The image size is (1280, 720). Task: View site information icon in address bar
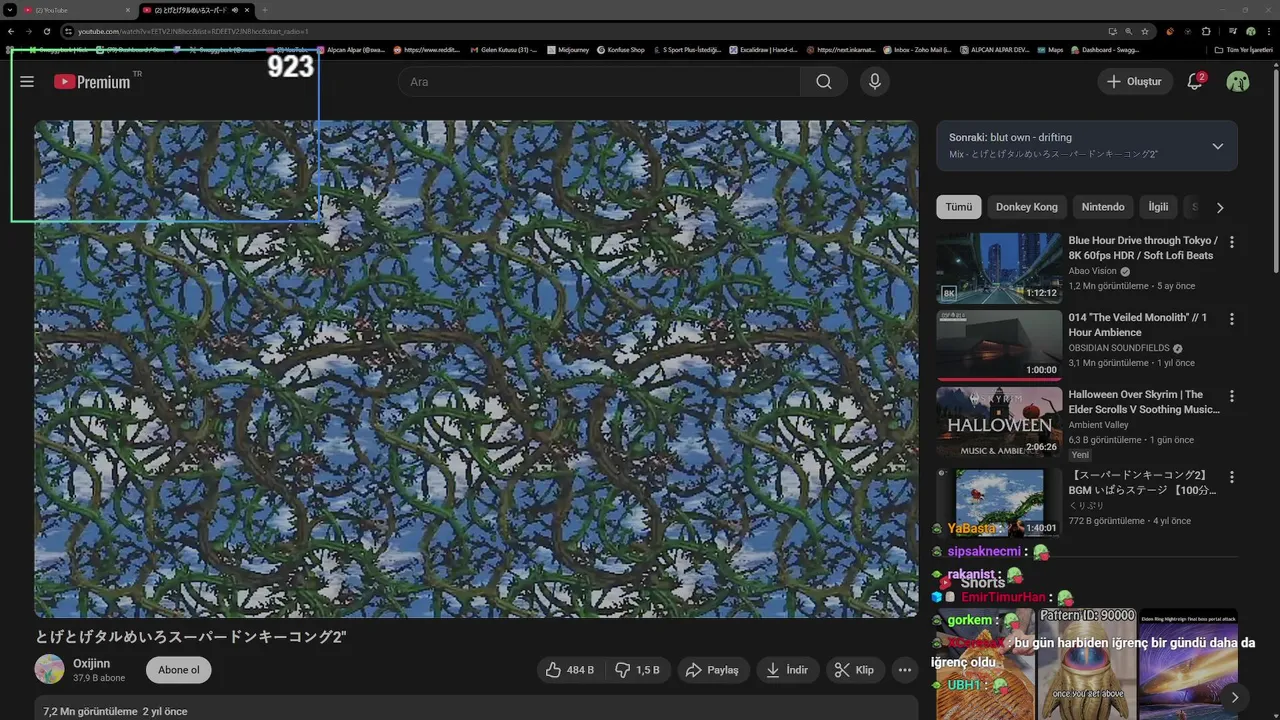pos(68,31)
